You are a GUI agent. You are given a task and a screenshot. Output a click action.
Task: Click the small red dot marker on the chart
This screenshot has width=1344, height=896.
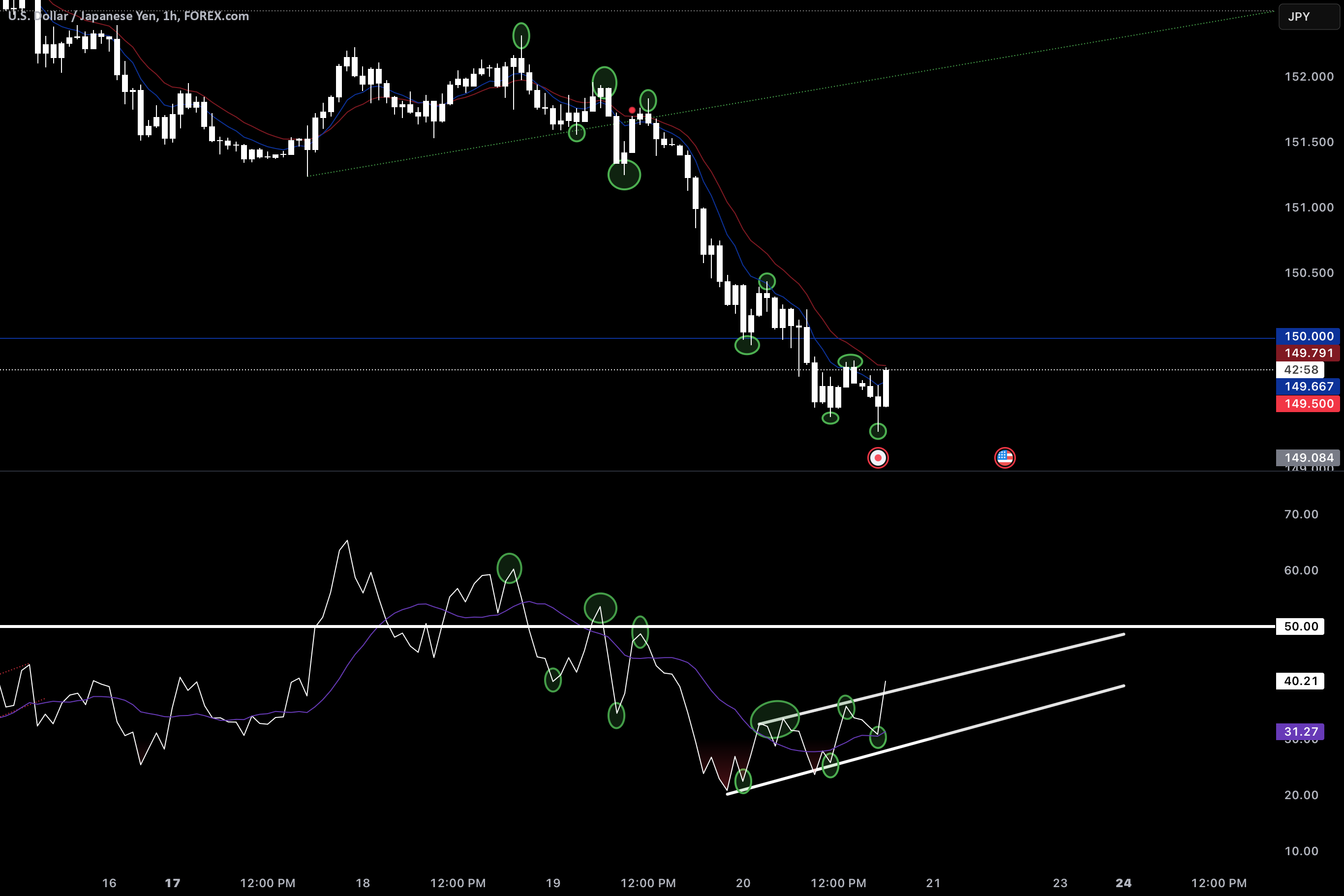[x=632, y=110]
